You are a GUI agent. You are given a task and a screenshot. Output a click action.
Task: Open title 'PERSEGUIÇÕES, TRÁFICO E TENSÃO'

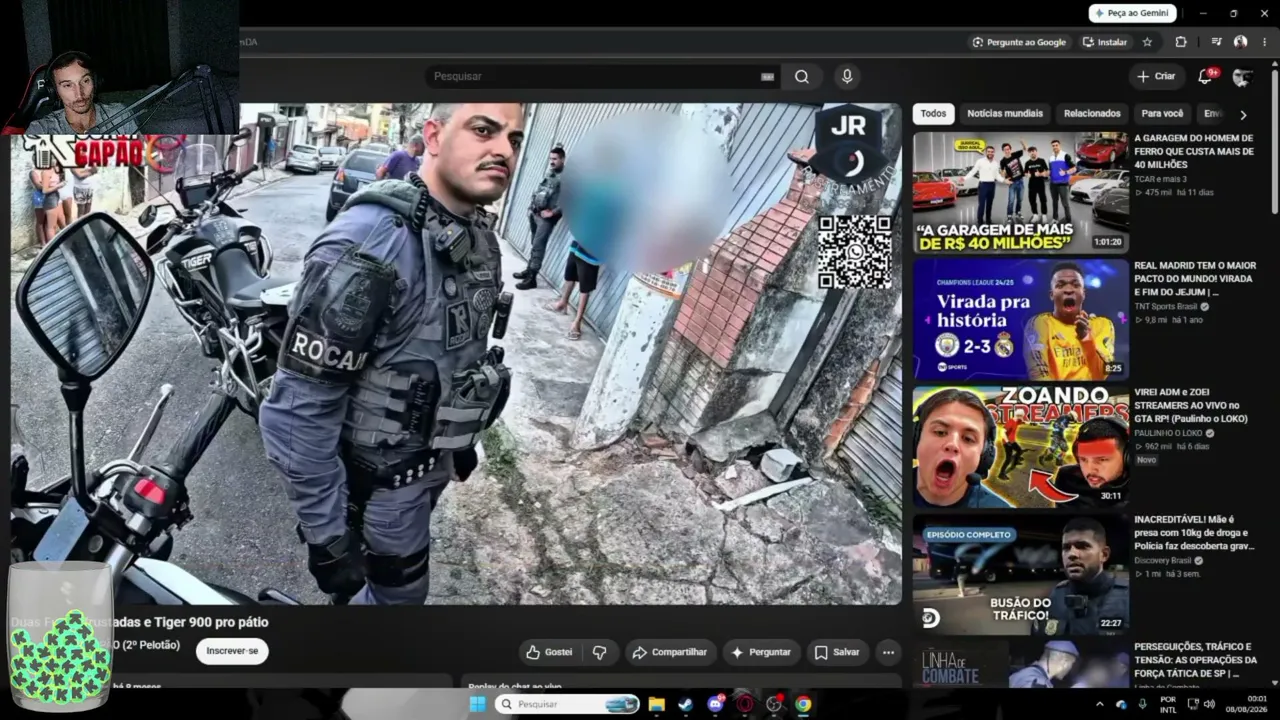pos(1195,660)
